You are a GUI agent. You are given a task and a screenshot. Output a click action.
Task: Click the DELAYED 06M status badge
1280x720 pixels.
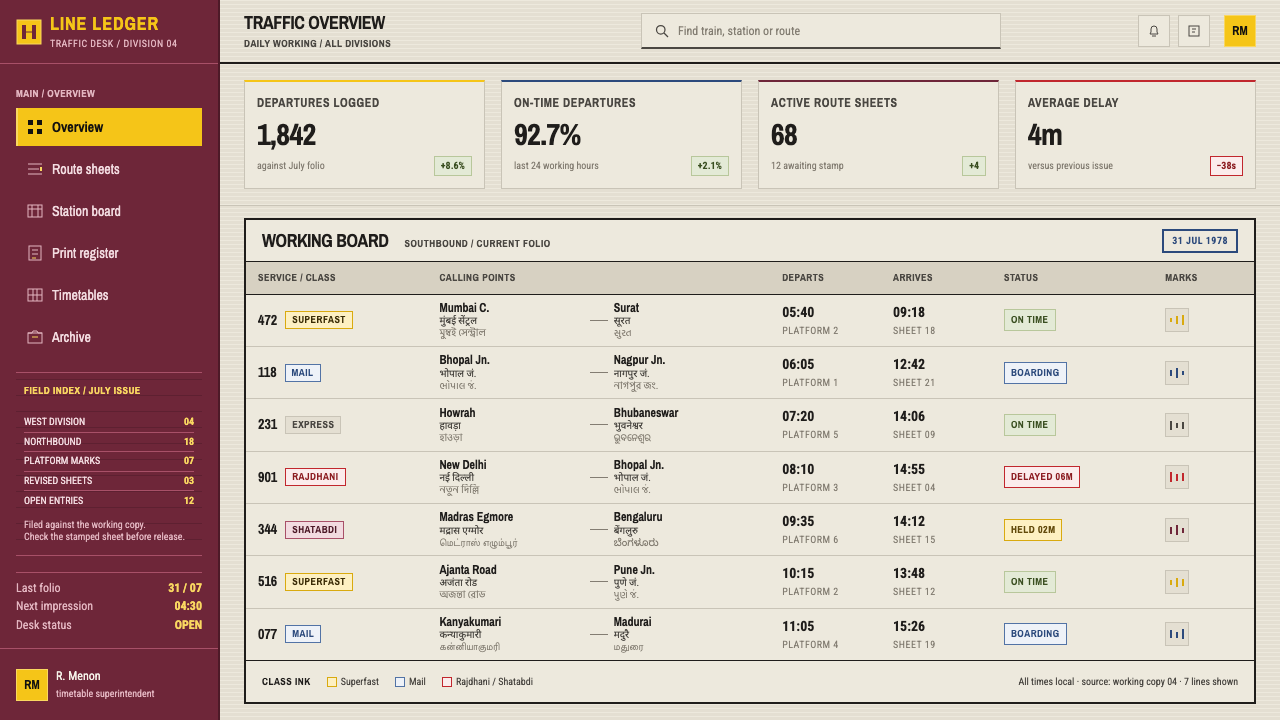[1042, 477]
